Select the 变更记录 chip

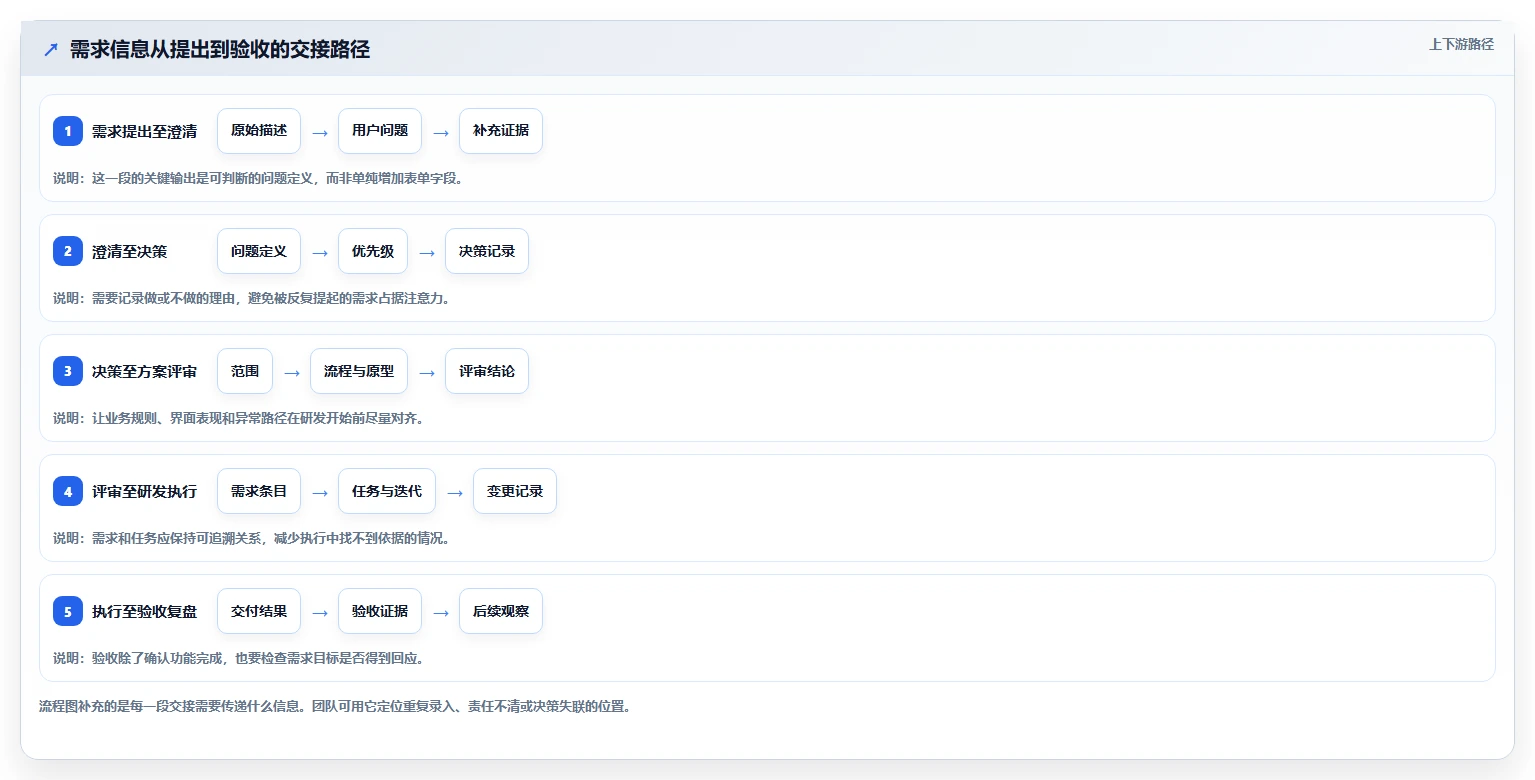point(515,491)
